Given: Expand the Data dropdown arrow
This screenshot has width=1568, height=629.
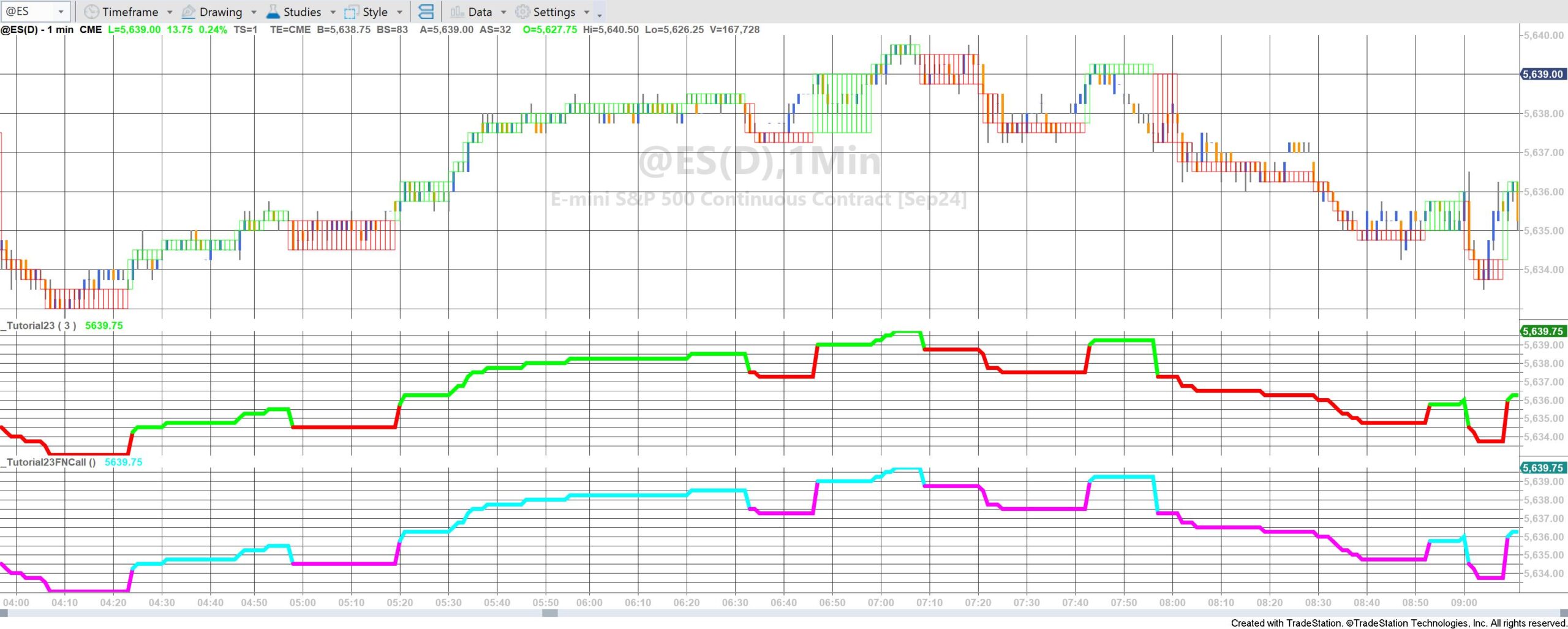Looking at the screenshot, I should point(503,12).
